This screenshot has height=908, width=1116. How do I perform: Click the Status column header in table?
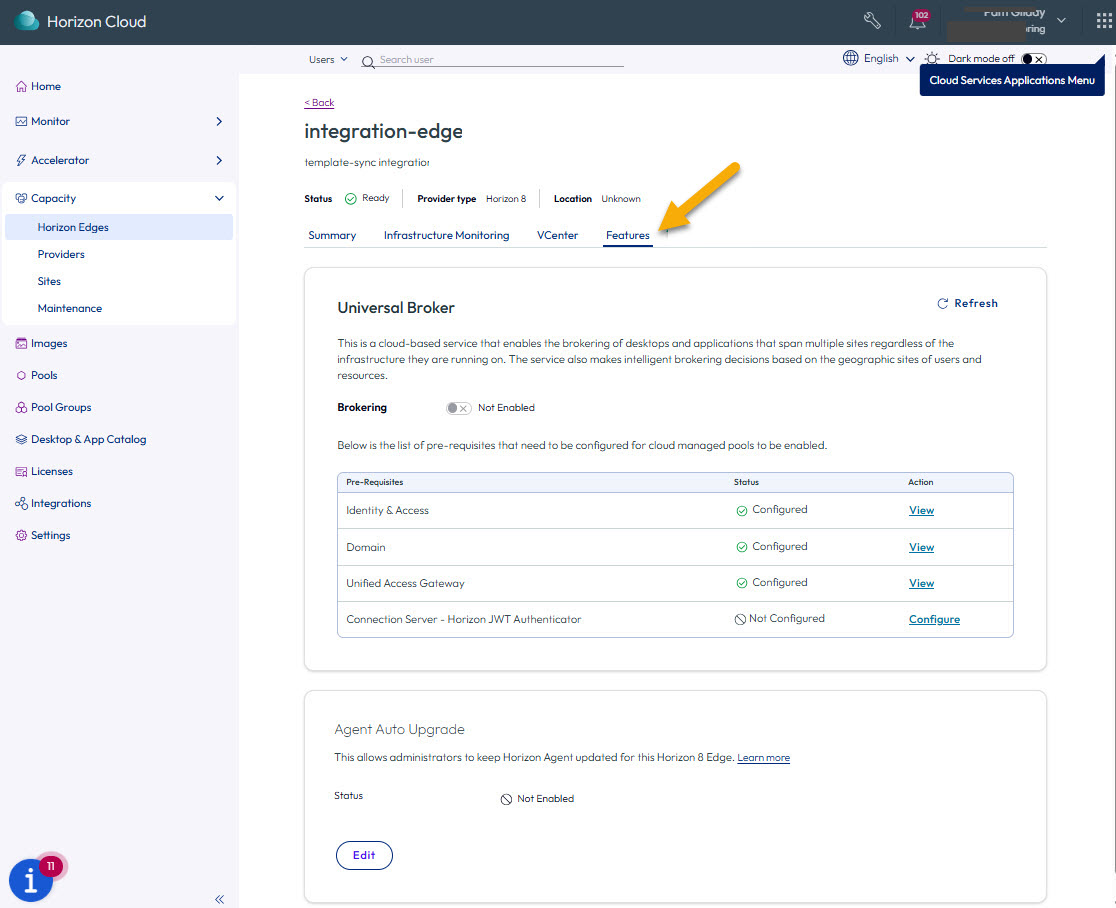[746, 482]
